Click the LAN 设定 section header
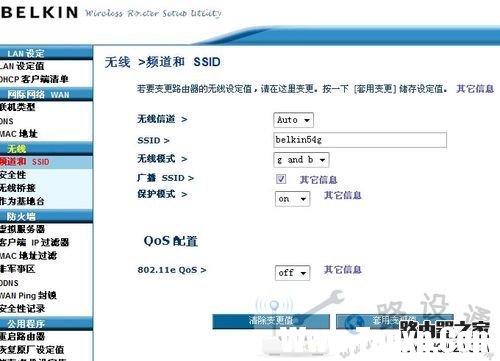Image resolution: width=500 pixels, height=361 pixels. coord(46,53)
